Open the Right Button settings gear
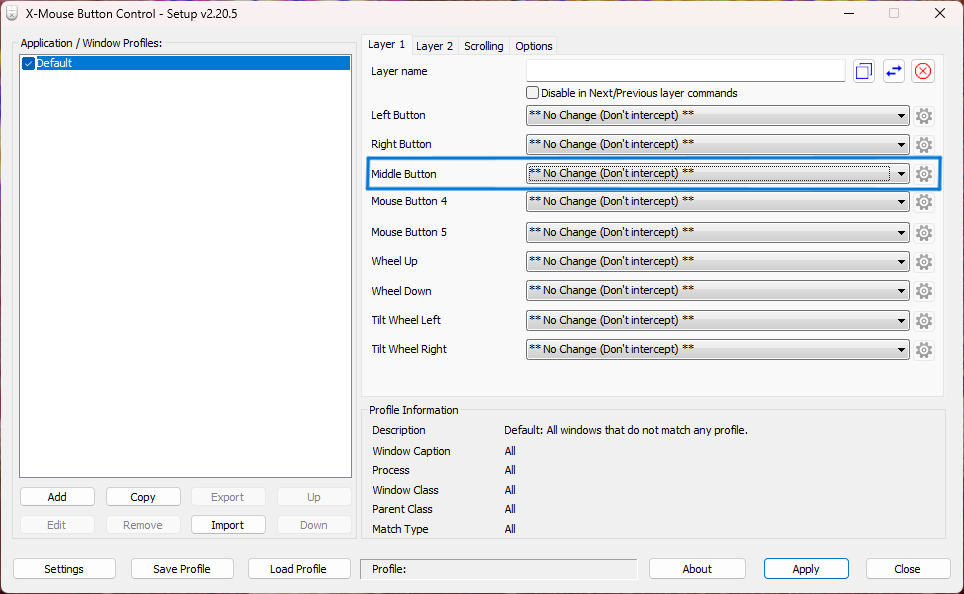Screen dimensions: 964x594 coord(923,145)
